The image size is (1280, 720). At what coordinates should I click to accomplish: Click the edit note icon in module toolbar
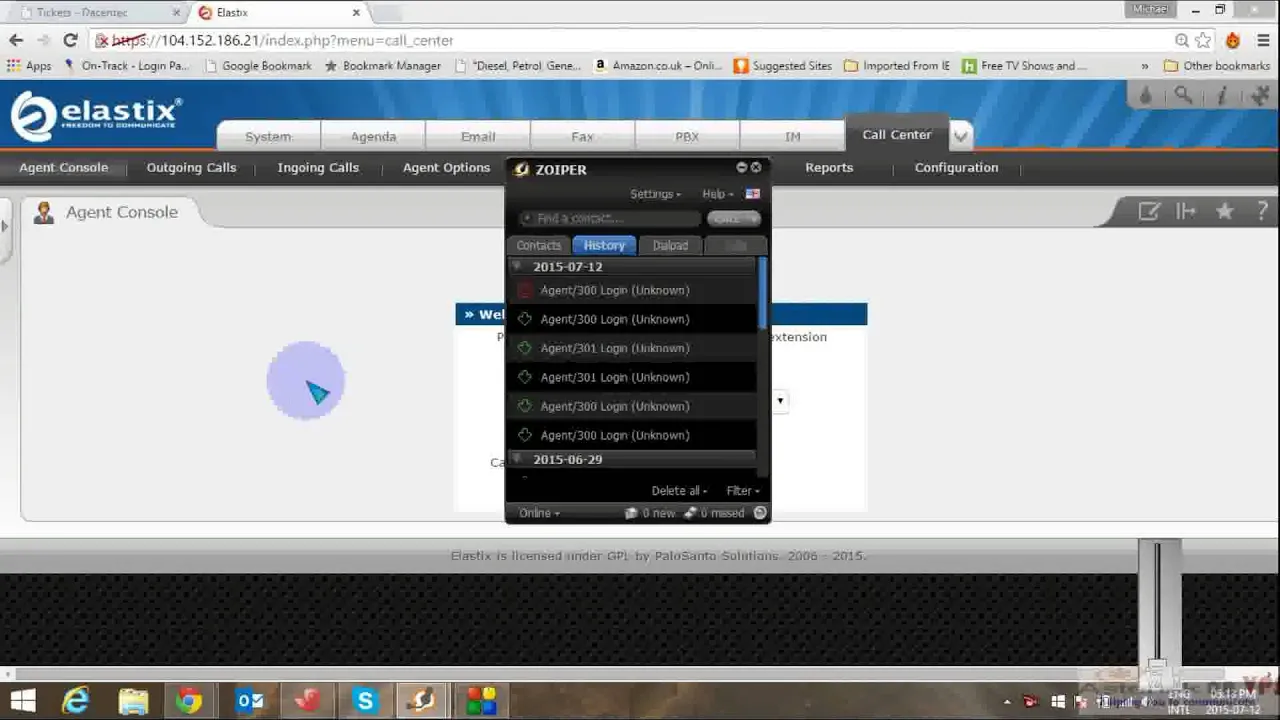pos(1149,211)
